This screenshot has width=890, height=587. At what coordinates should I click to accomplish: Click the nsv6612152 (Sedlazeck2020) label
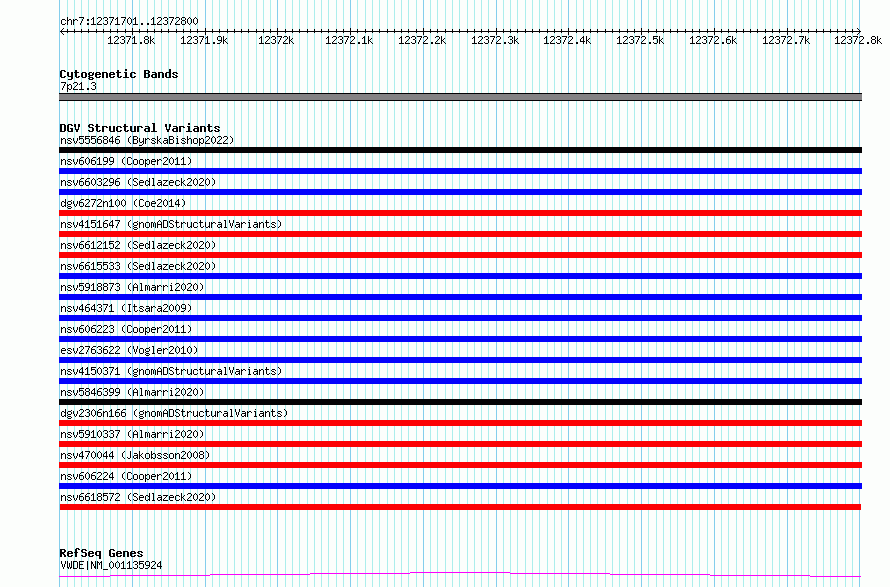[138, 245]
